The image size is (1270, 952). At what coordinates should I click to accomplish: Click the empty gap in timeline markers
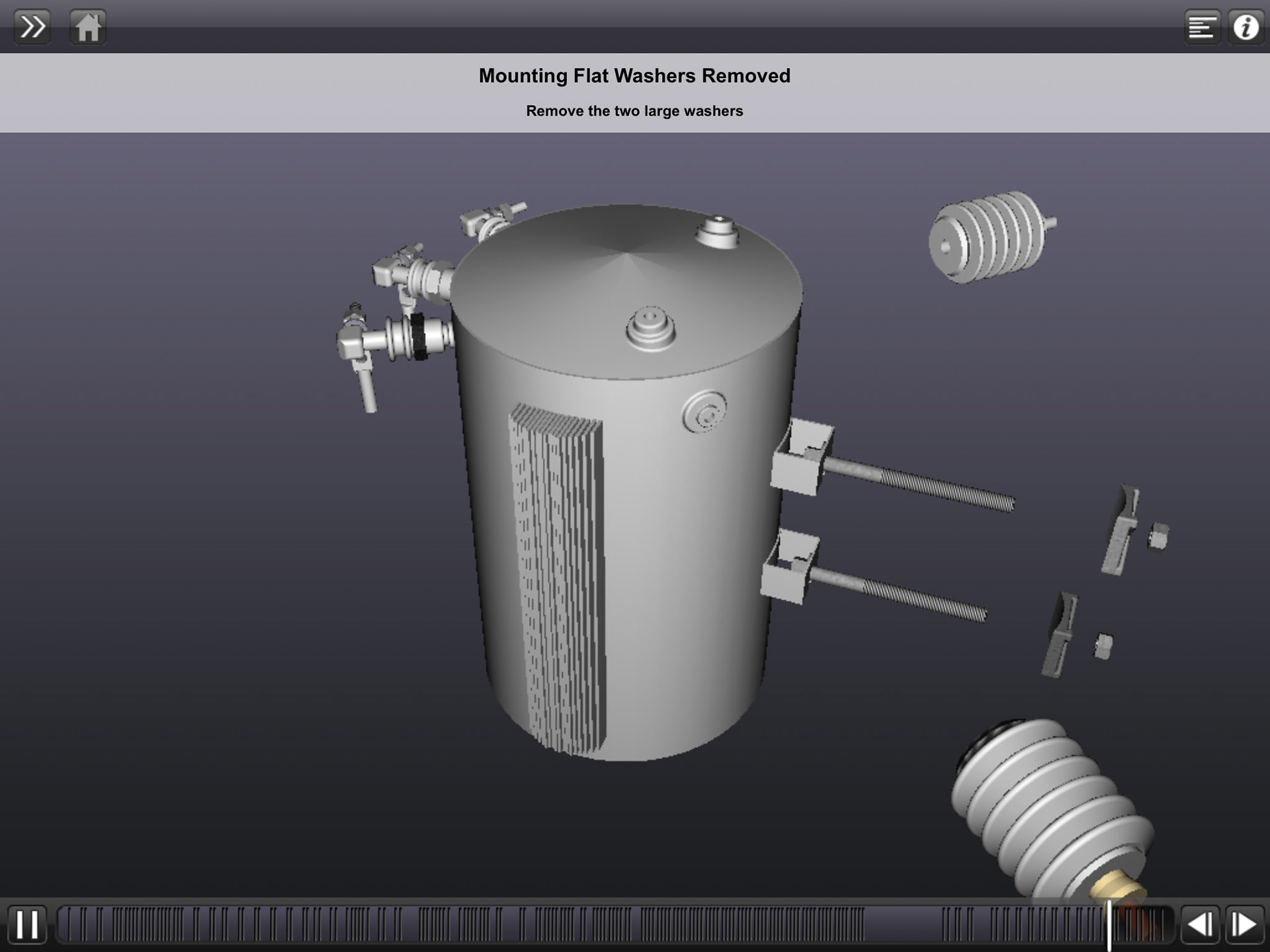tap(903, 924)
